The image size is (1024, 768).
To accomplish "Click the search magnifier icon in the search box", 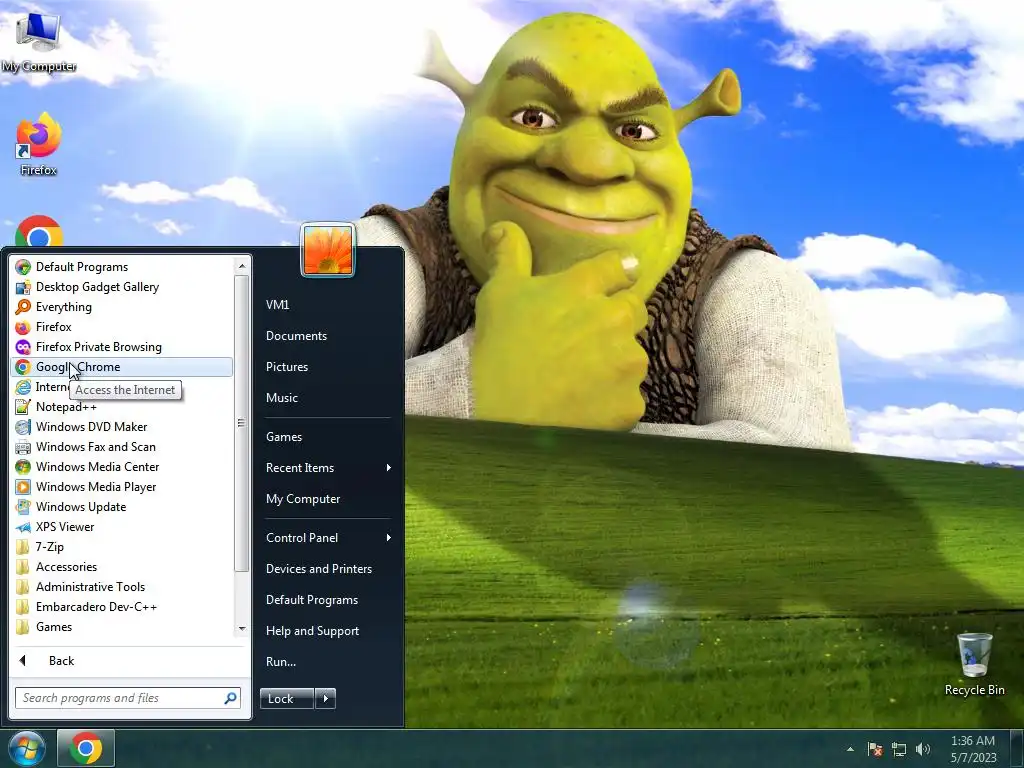I will pos(230,698).
